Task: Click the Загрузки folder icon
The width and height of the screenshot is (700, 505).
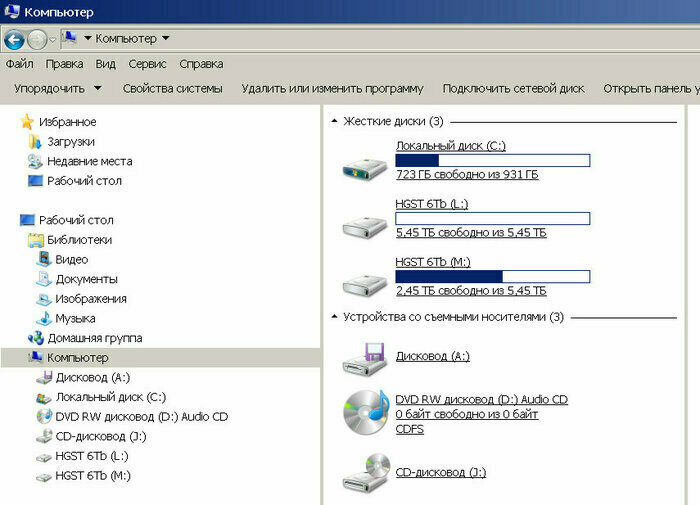Action: [35, 142]
